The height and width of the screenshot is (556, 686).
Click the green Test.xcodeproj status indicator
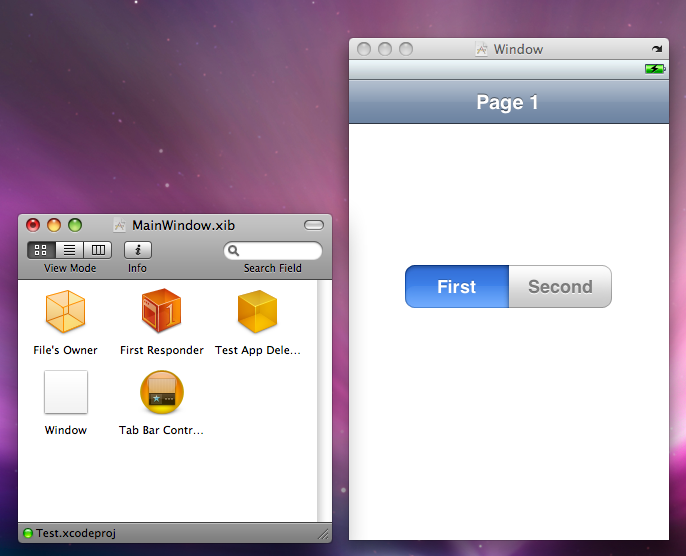pyautogui.click(x=28, y=533)
